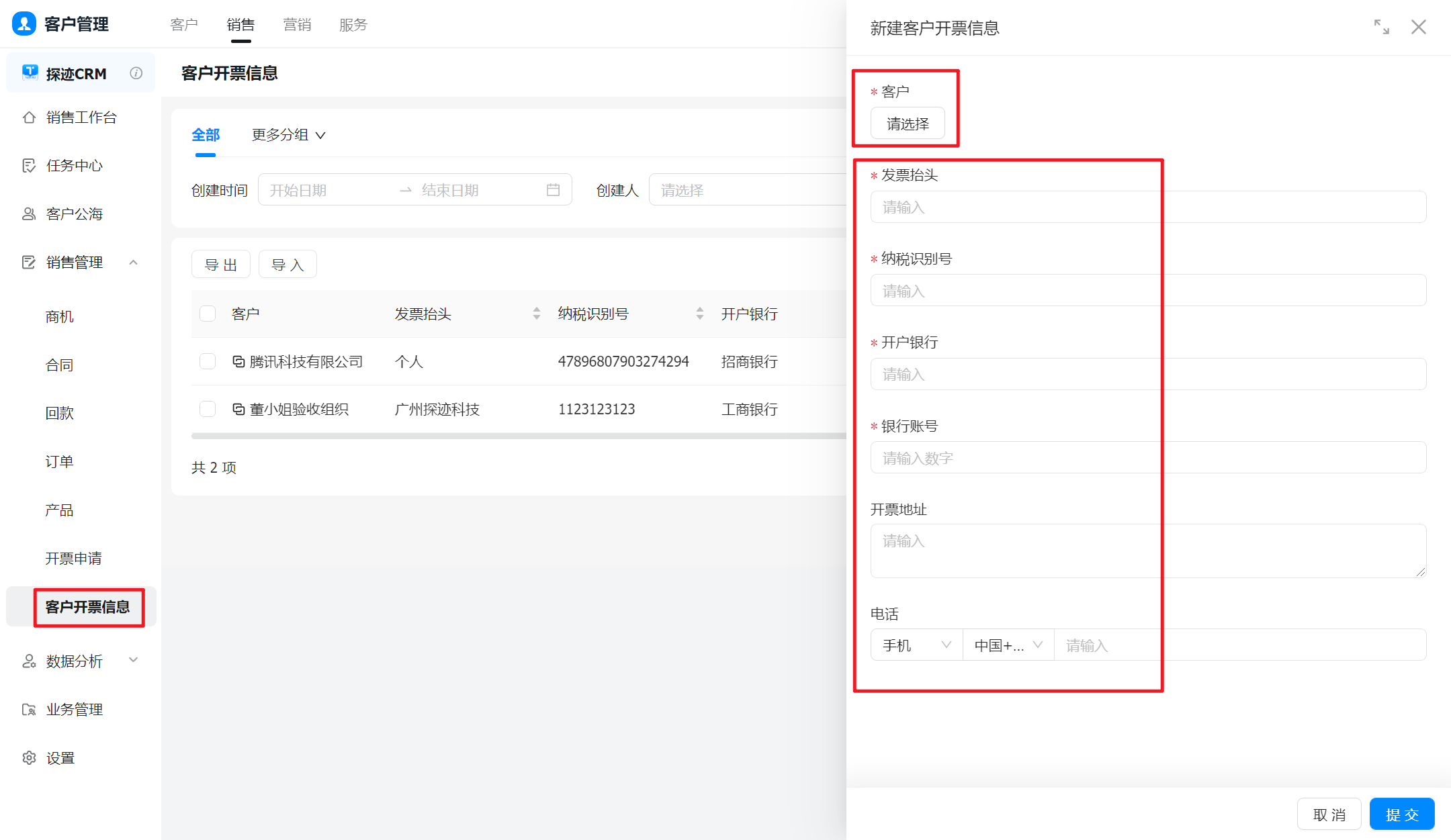Tick the select-all checkbox in the table header
Image resolution: width=1451 pixels, height=840 pixels.
(x=208, y=314)
